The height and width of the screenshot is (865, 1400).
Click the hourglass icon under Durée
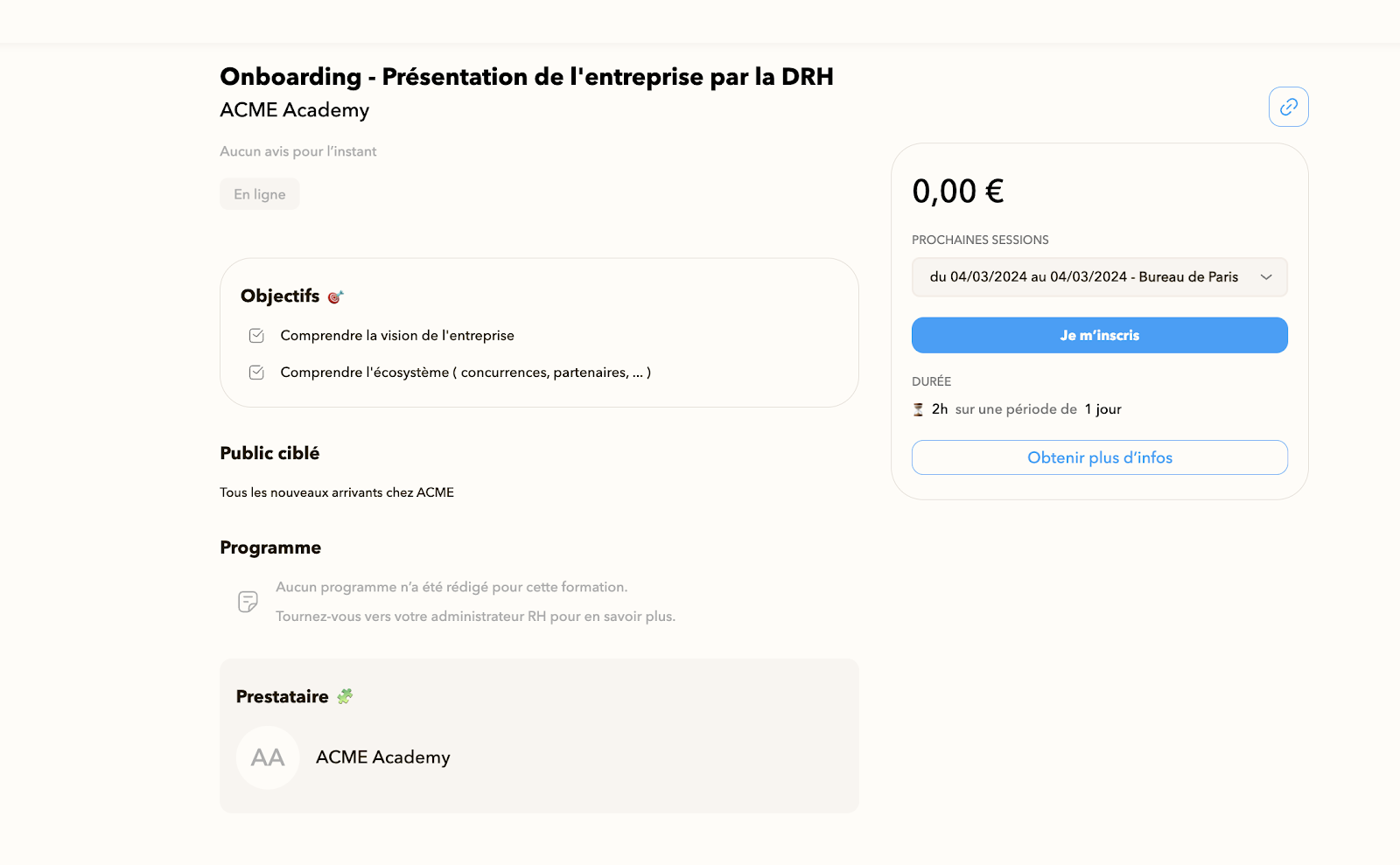tap(918, 409)
